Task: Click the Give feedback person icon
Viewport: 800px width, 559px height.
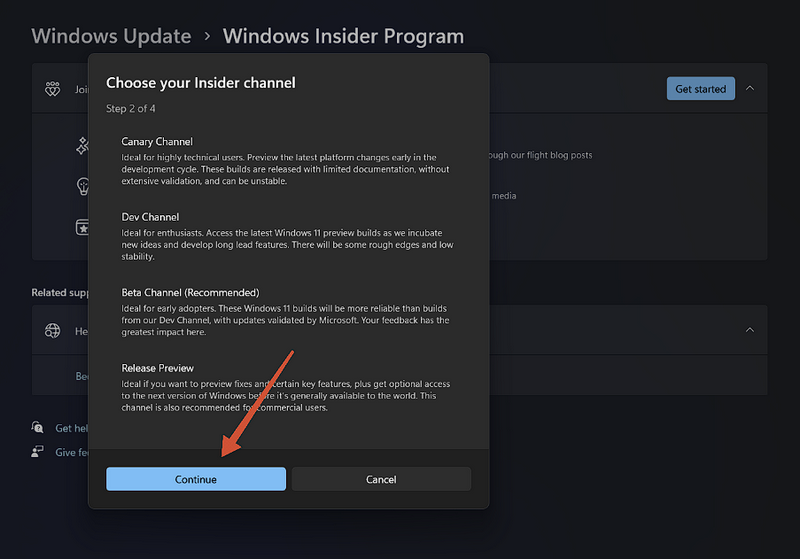Action: (x=37, y=452)
